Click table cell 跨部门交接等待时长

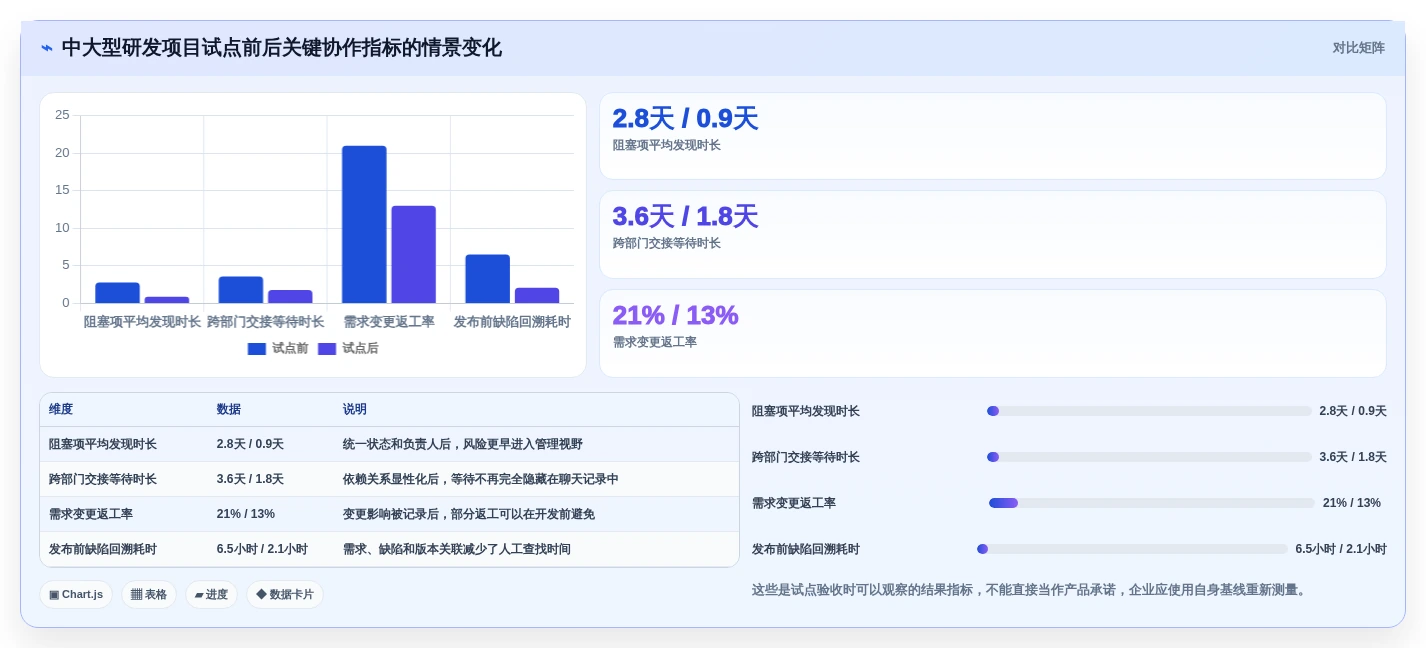point(103,479)
